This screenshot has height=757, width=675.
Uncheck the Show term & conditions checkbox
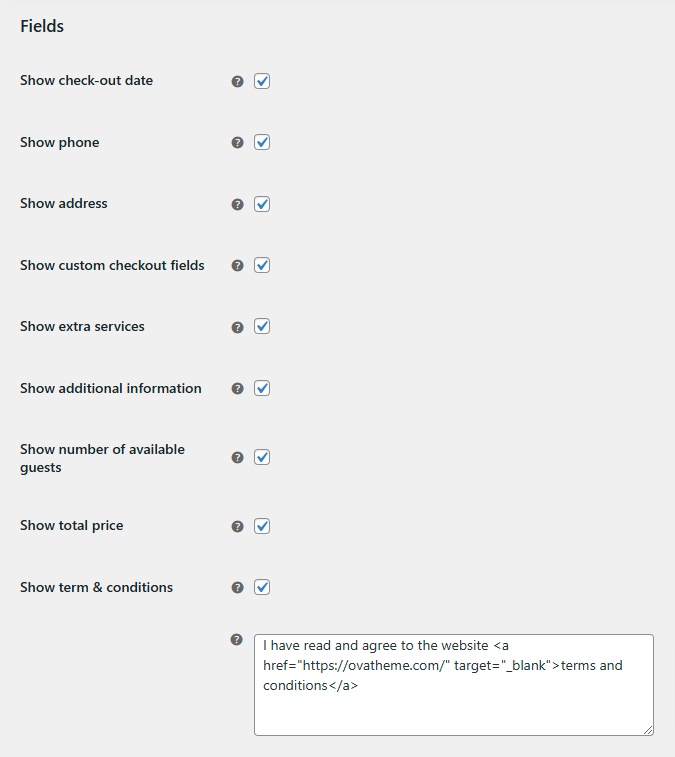(x=262, y=587)
